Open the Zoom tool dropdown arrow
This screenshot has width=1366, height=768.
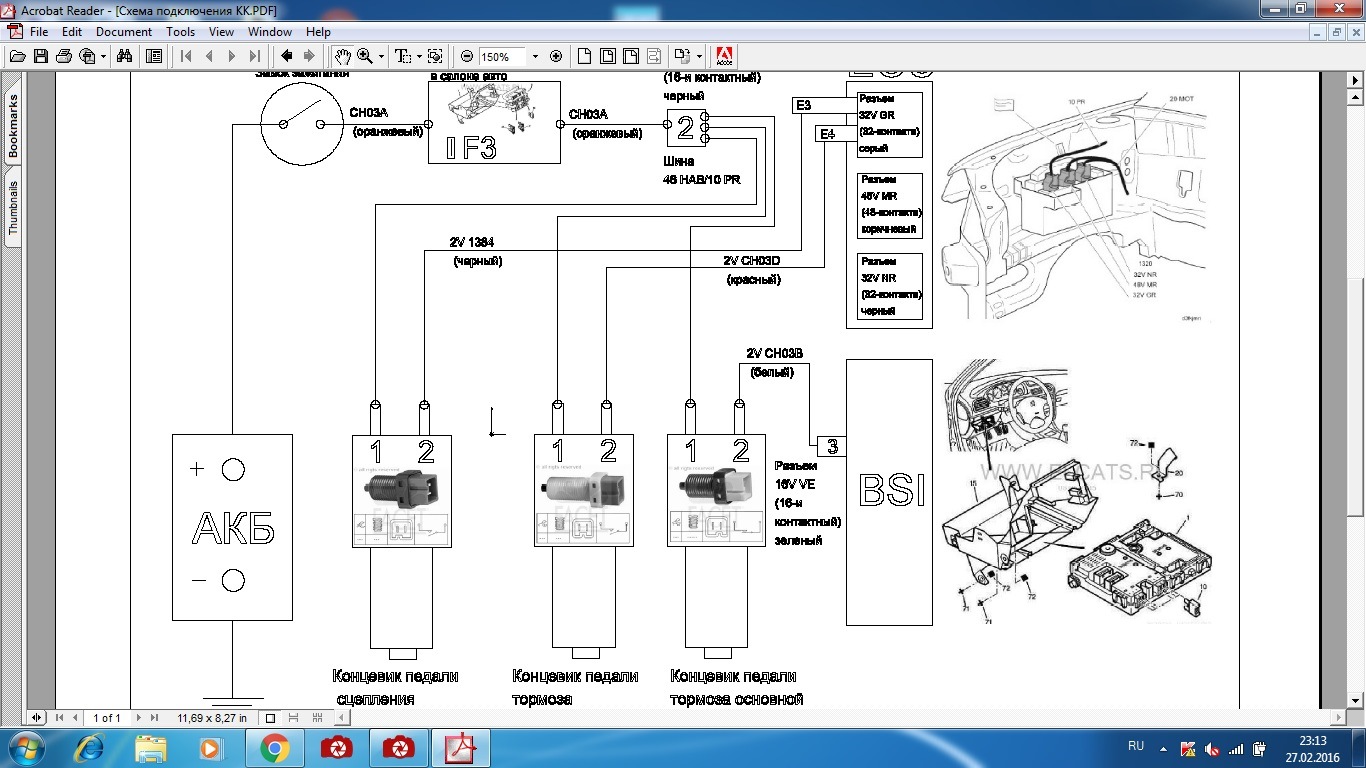click(381, 56)
